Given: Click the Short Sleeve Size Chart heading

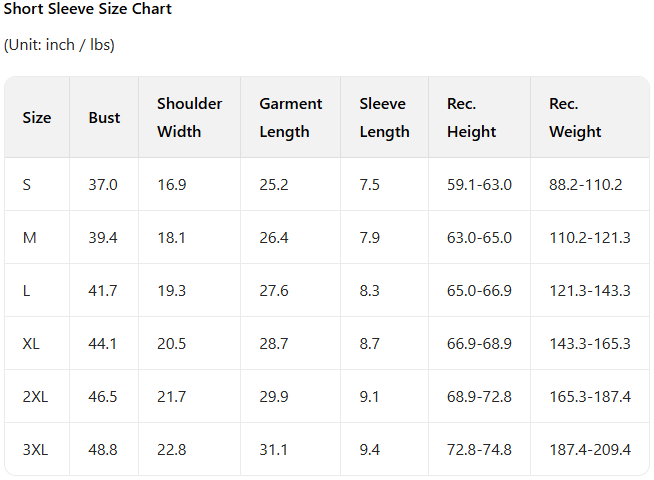Looking at the screenshot, I should click(x=88, y=9).
